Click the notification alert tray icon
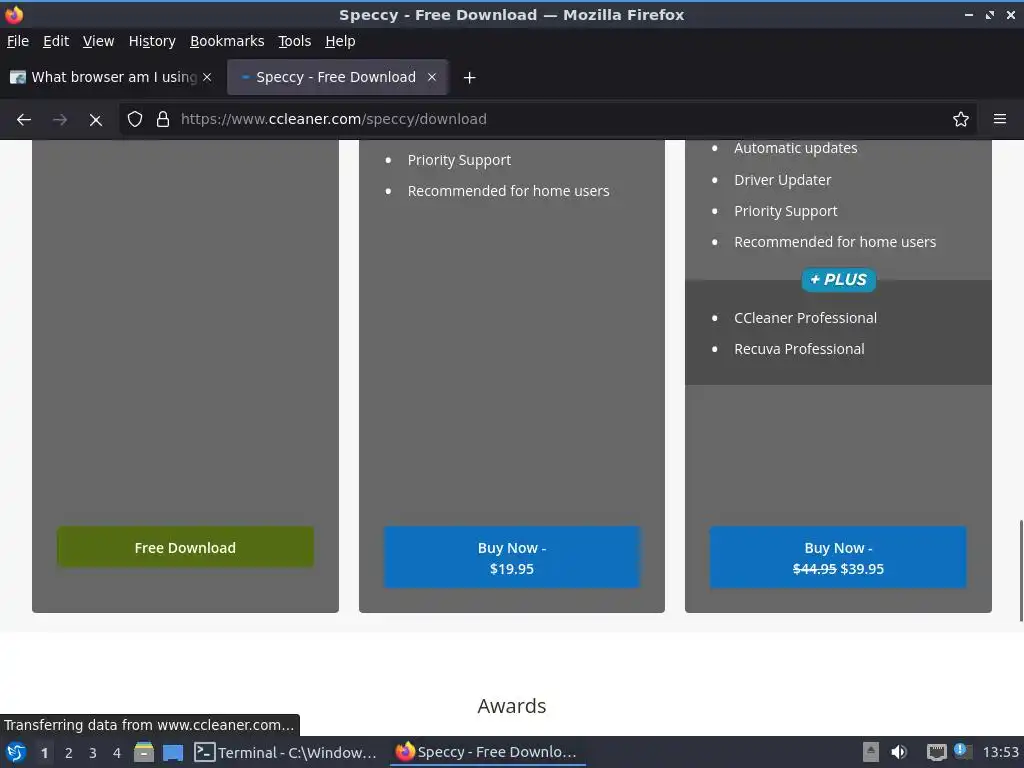 [x=961, y=751]
